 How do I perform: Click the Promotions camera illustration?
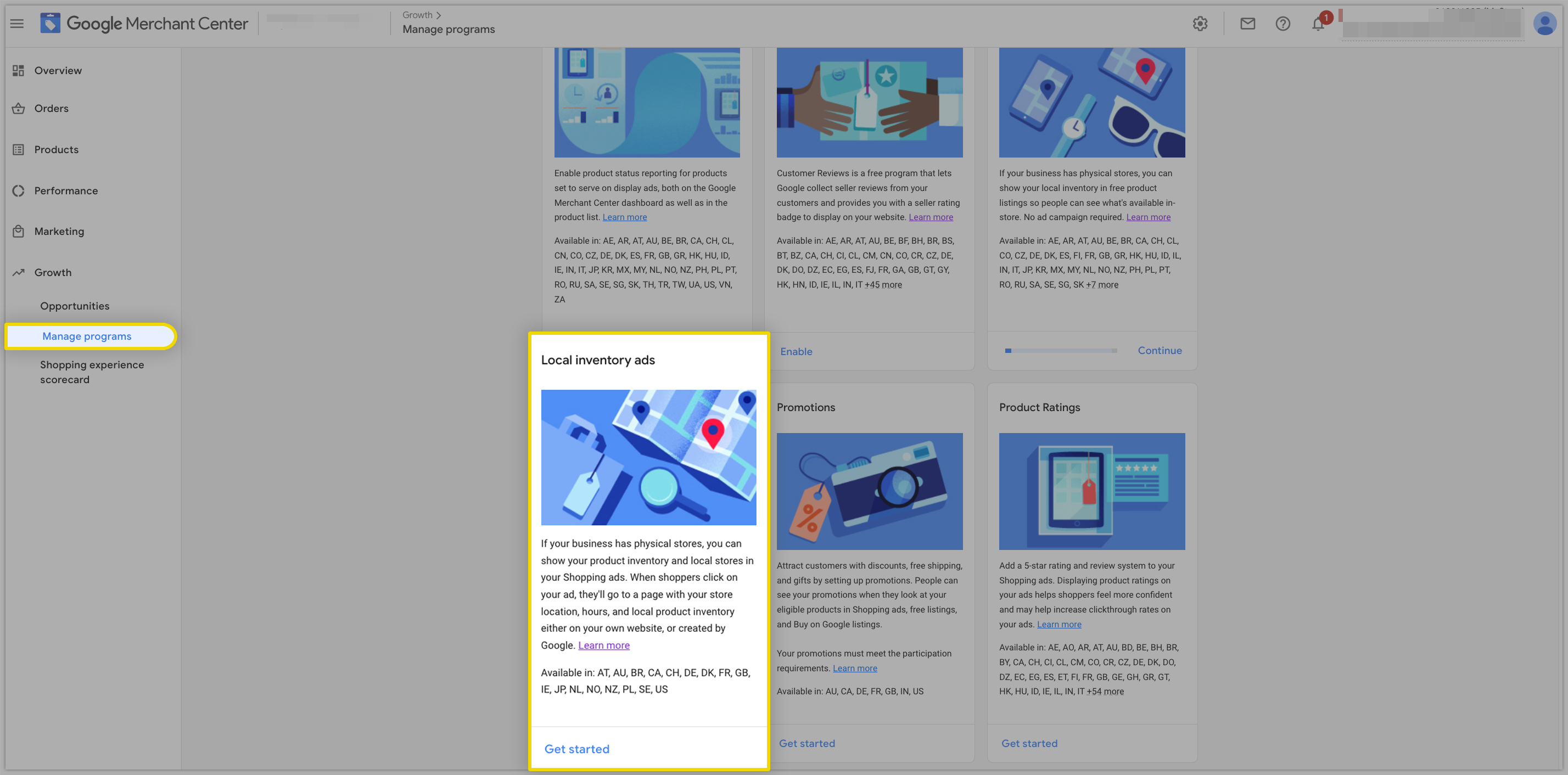tap(869, 492)
